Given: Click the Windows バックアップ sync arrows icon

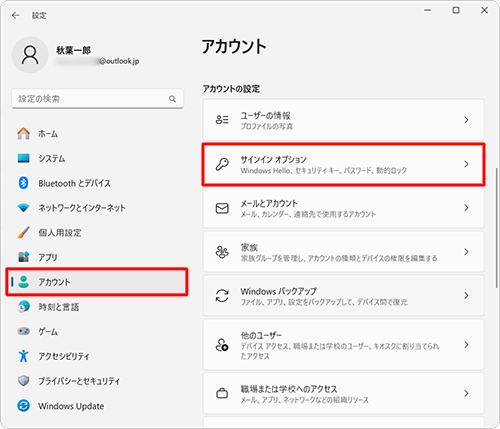Looking at the screenshot, I should pyautogui.click(x=222, y=296).
